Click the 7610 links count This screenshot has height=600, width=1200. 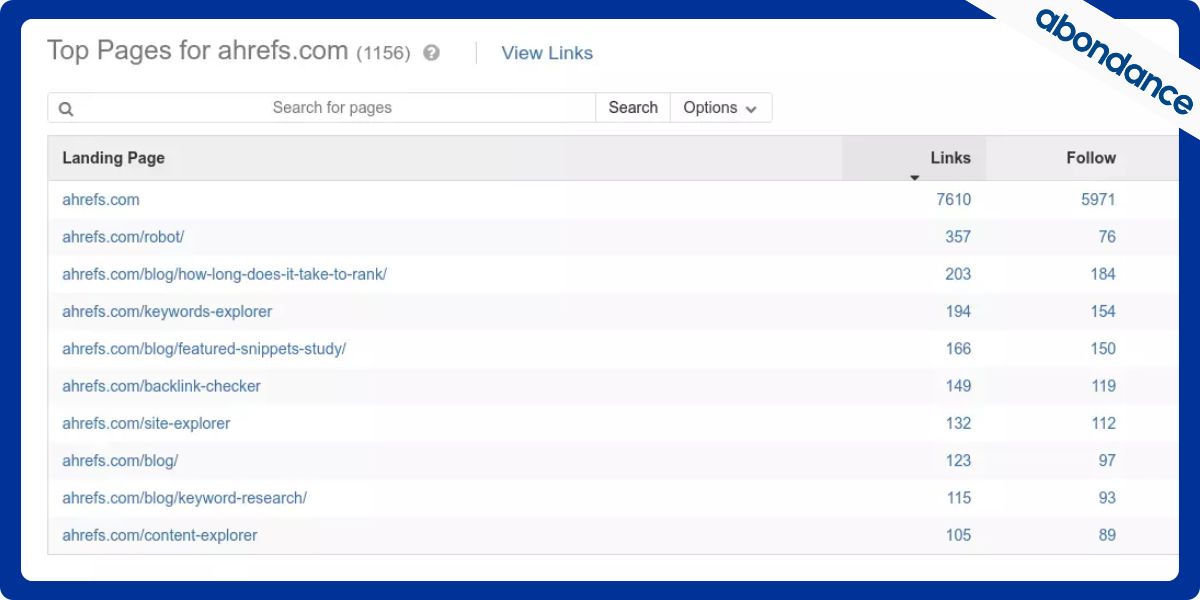tap(953, 200)
